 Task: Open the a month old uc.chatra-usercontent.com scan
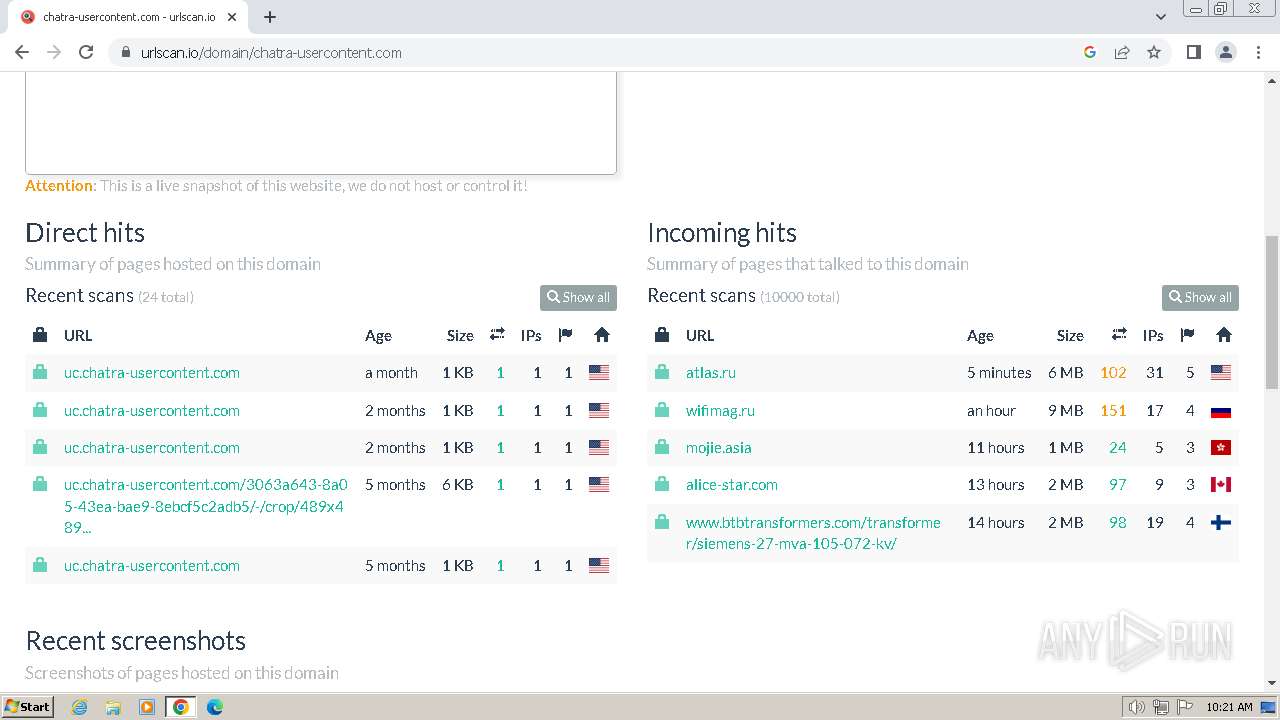tap(152, 373)
